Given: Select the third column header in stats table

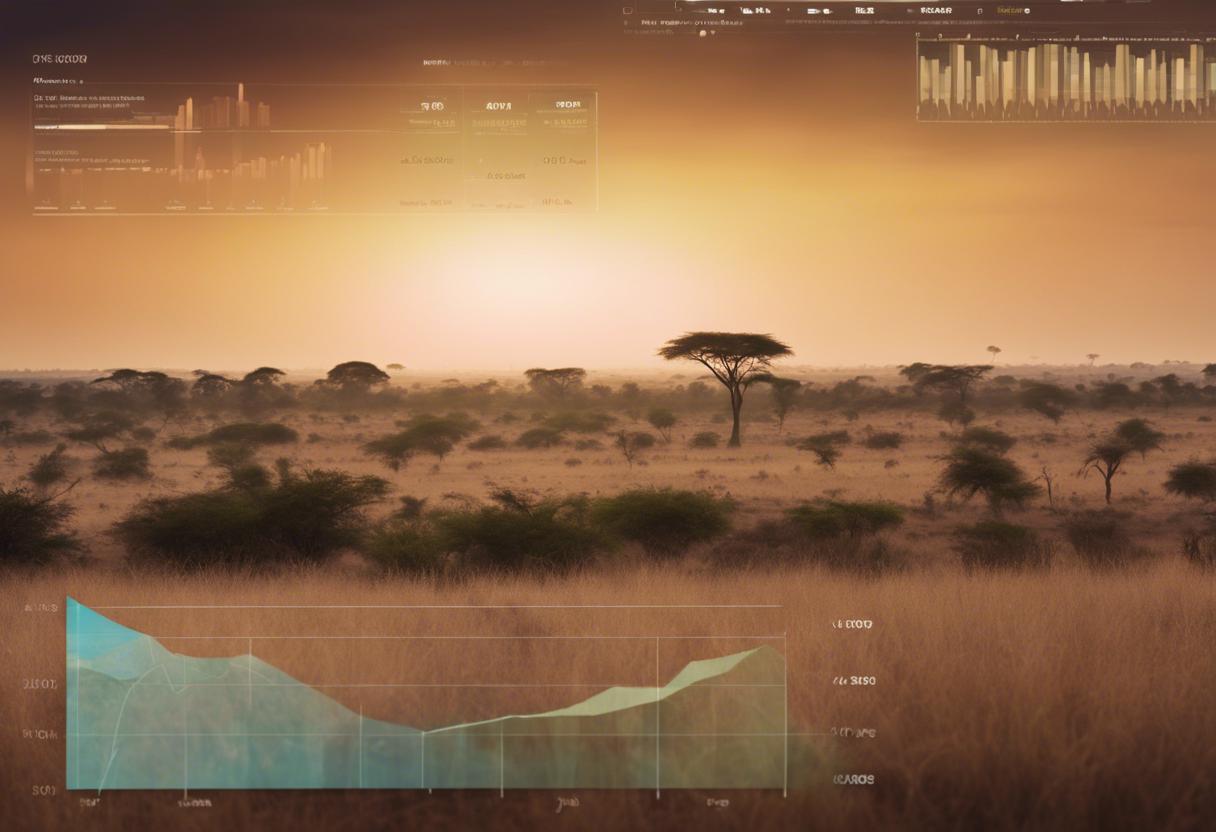Looking at the screenshot, I should (x=567, y=105).
